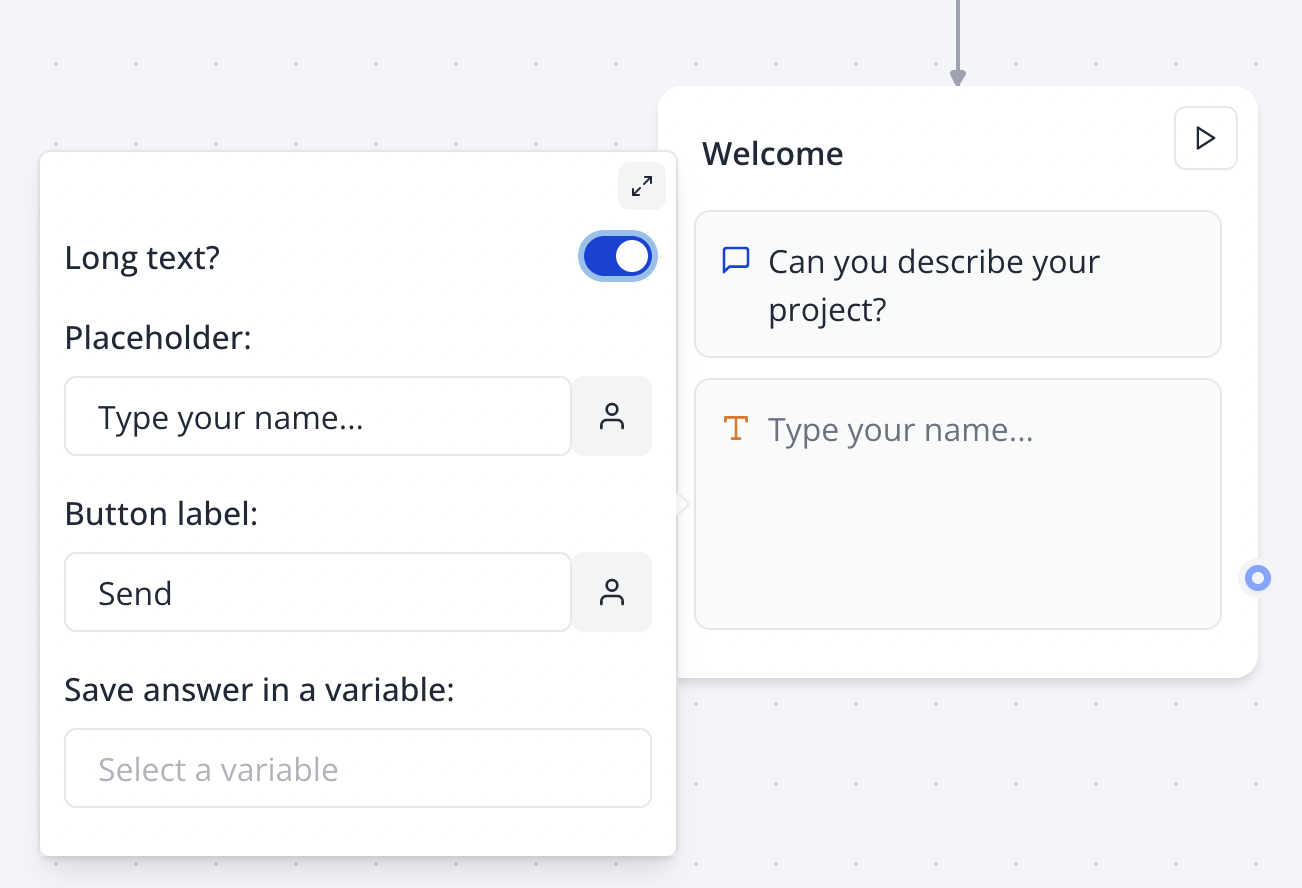Click the gray arrow connector entering Welcome
This screenshot has height=888, width=1302.
(958, 40)
